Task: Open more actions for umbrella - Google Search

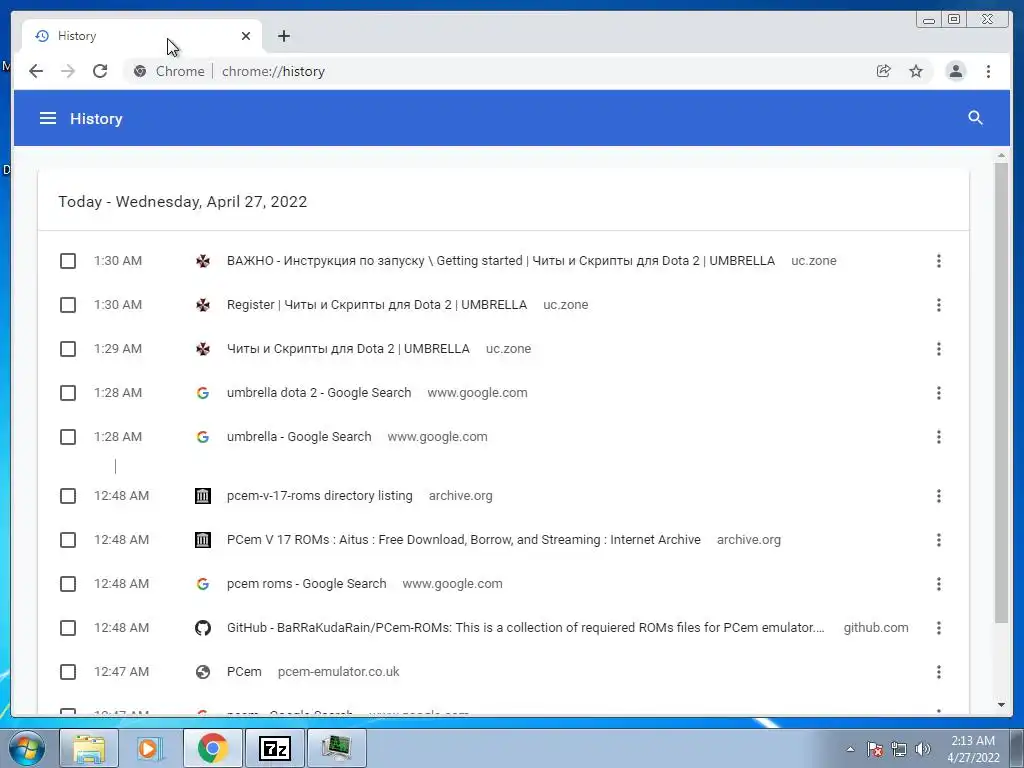Action: 938,436
